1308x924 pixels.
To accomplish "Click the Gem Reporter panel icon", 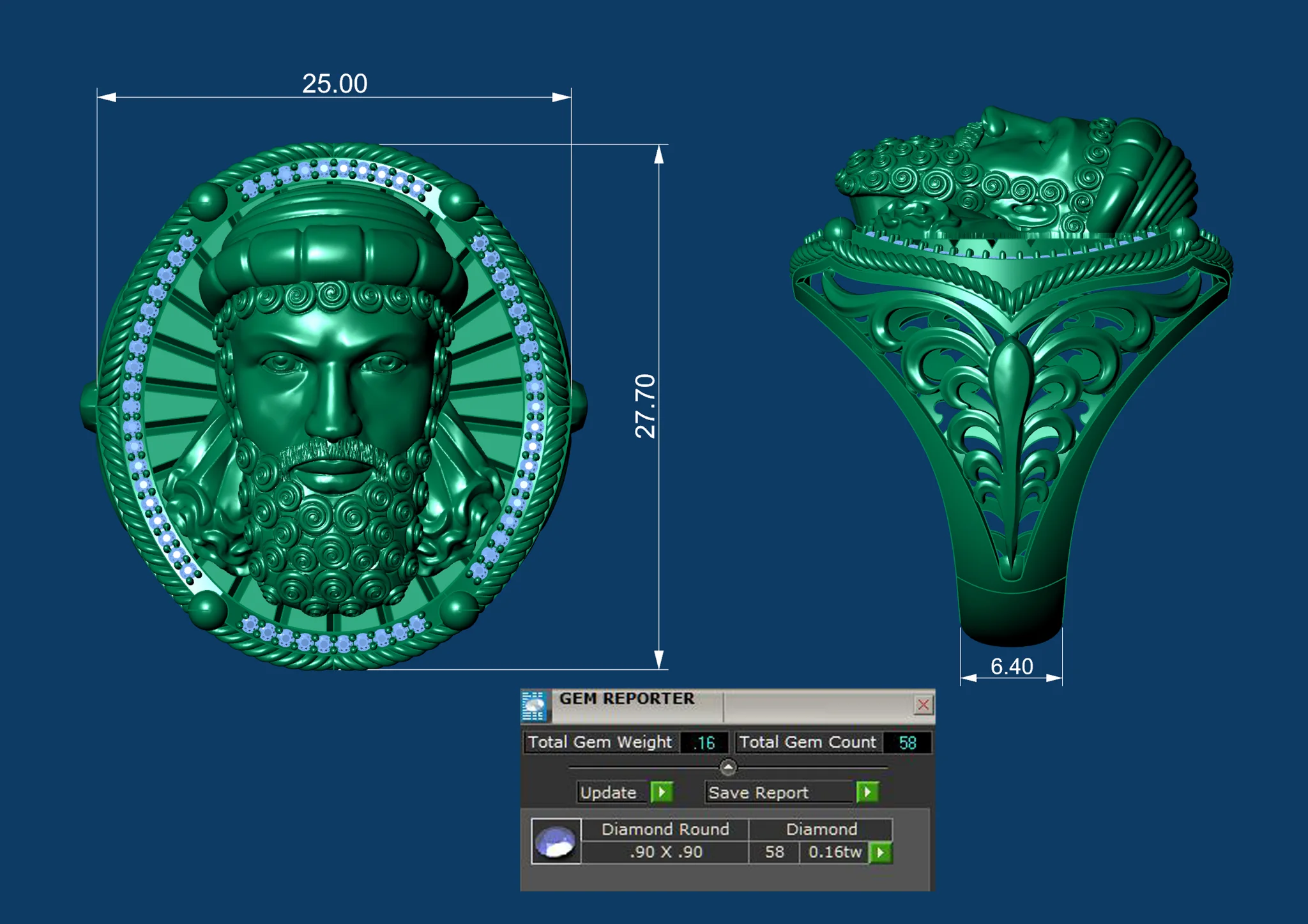I will pos(534,706).
